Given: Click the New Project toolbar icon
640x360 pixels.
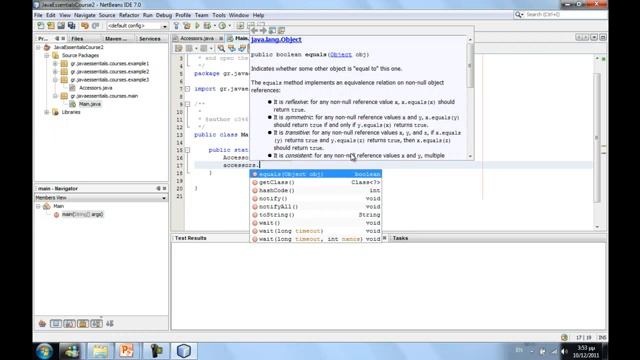Looking at the screenshot, I should 51,26.
